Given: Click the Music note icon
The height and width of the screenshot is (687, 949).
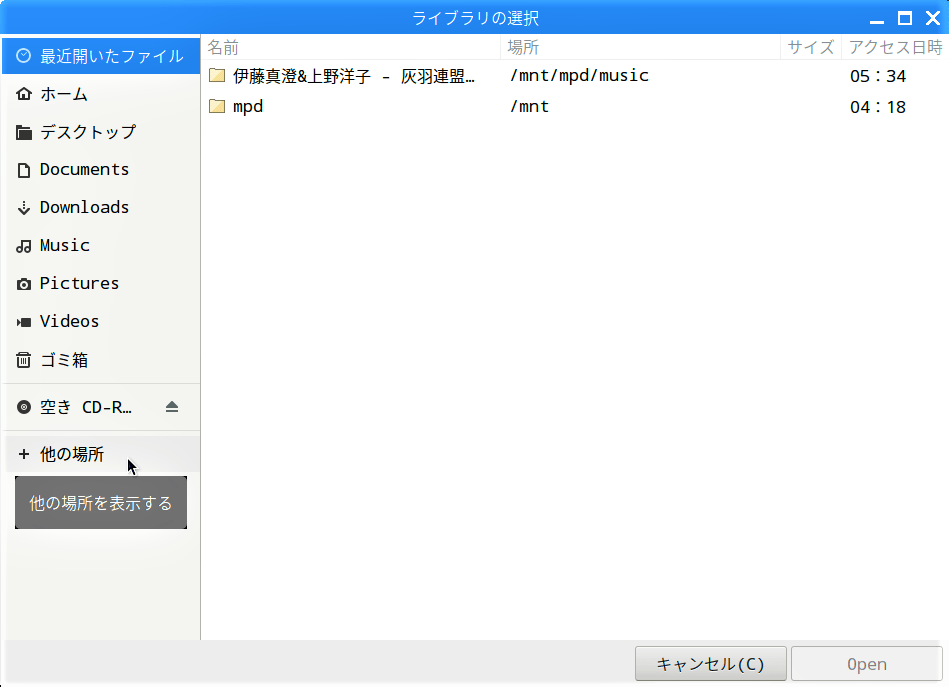Looking at the screenshot, I should (24, 246).
